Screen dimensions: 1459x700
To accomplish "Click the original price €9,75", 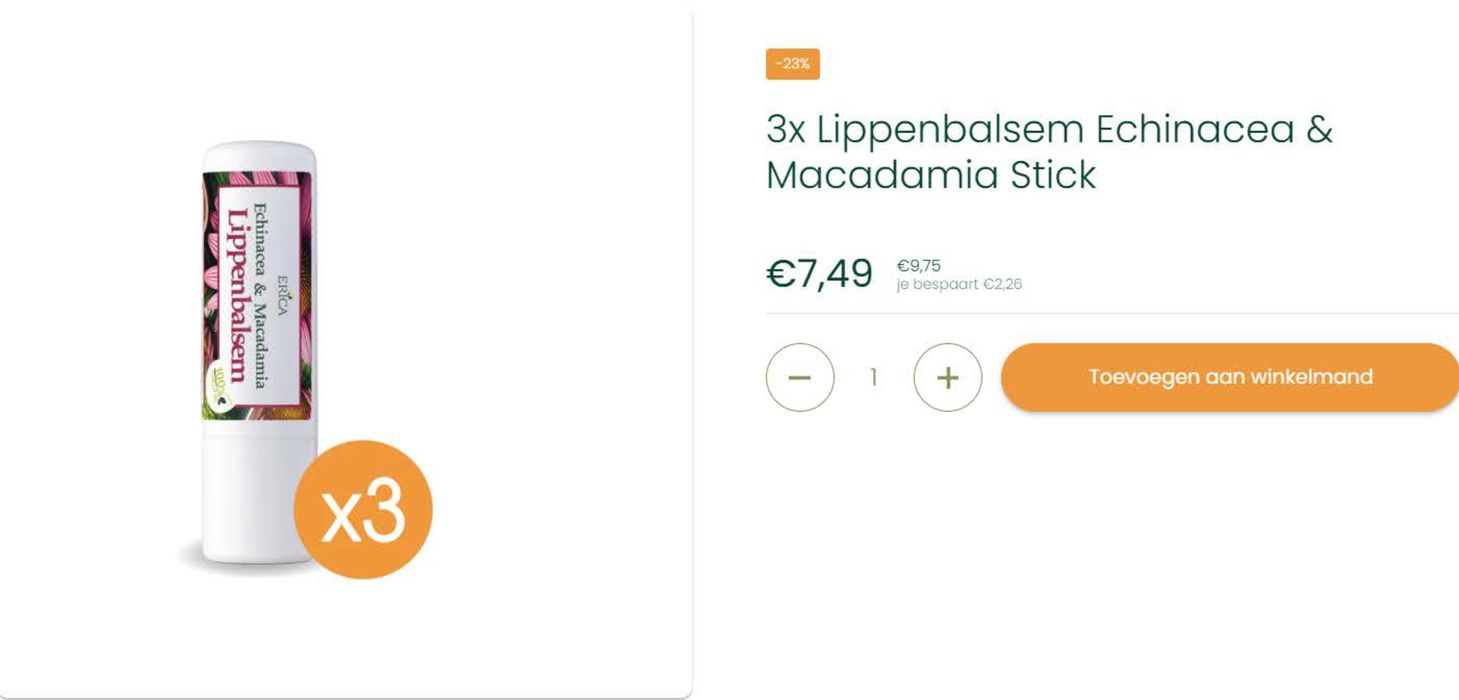I will tap(918, 266).
